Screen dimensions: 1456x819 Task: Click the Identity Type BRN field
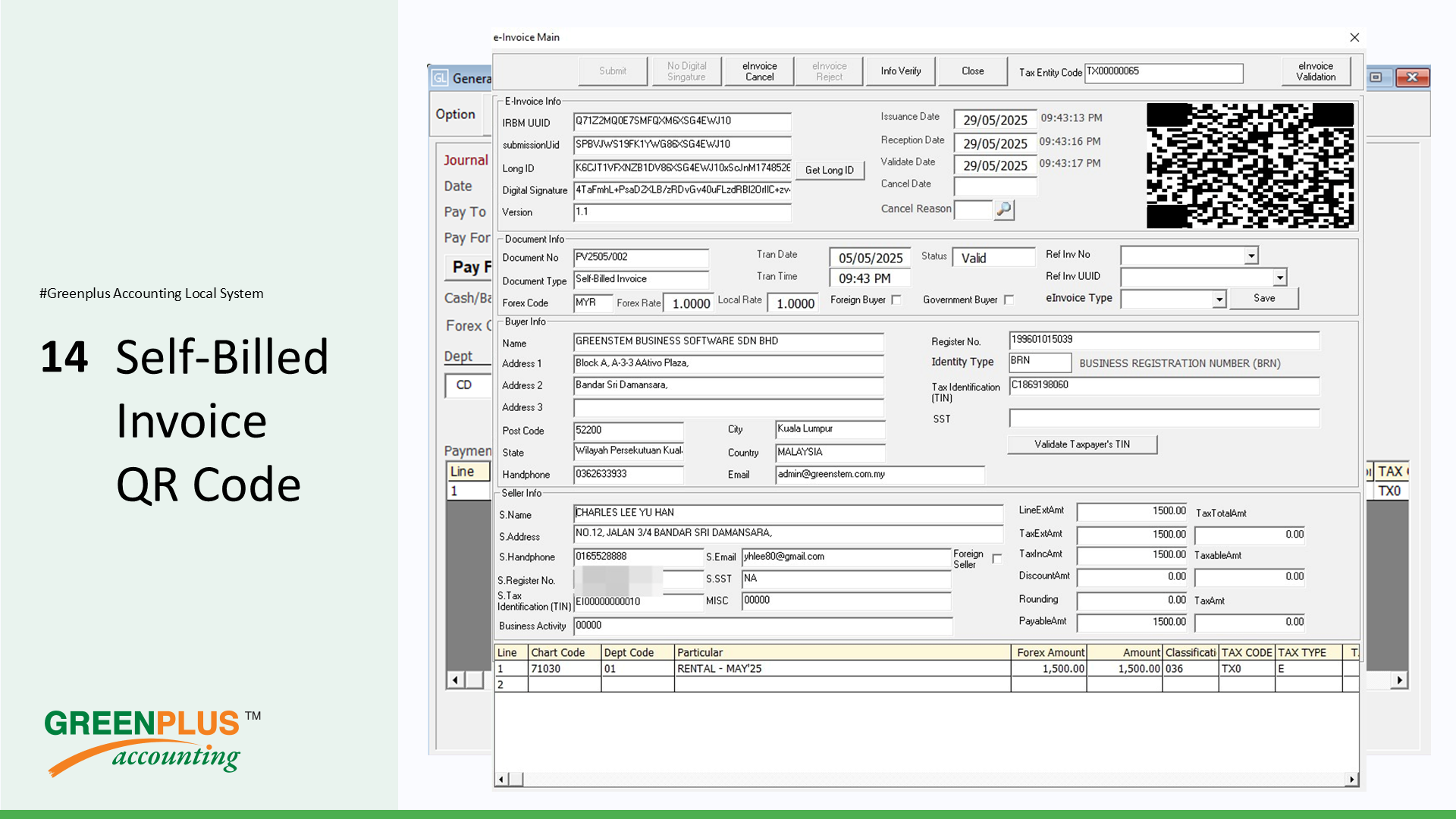click(1040, 362)
